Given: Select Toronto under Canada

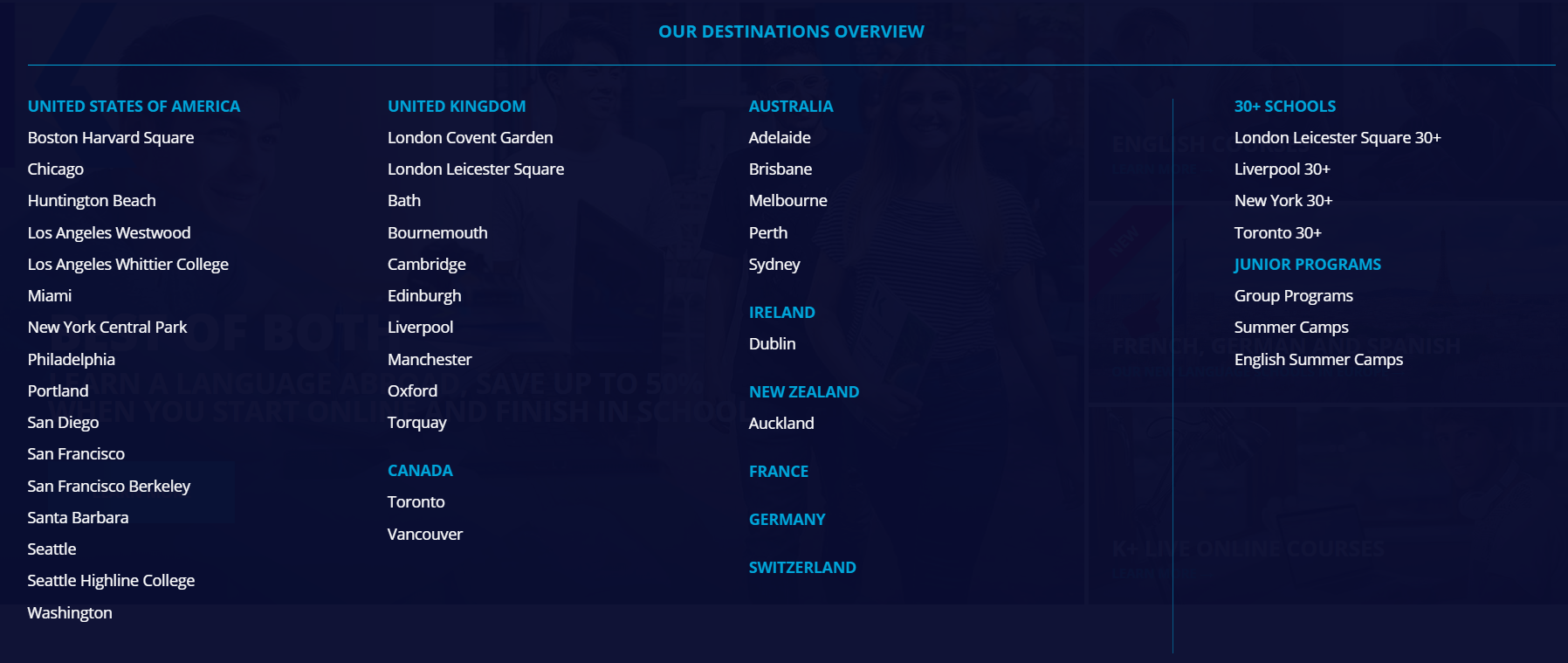Looking at the screenshot, I should point(416,501).
